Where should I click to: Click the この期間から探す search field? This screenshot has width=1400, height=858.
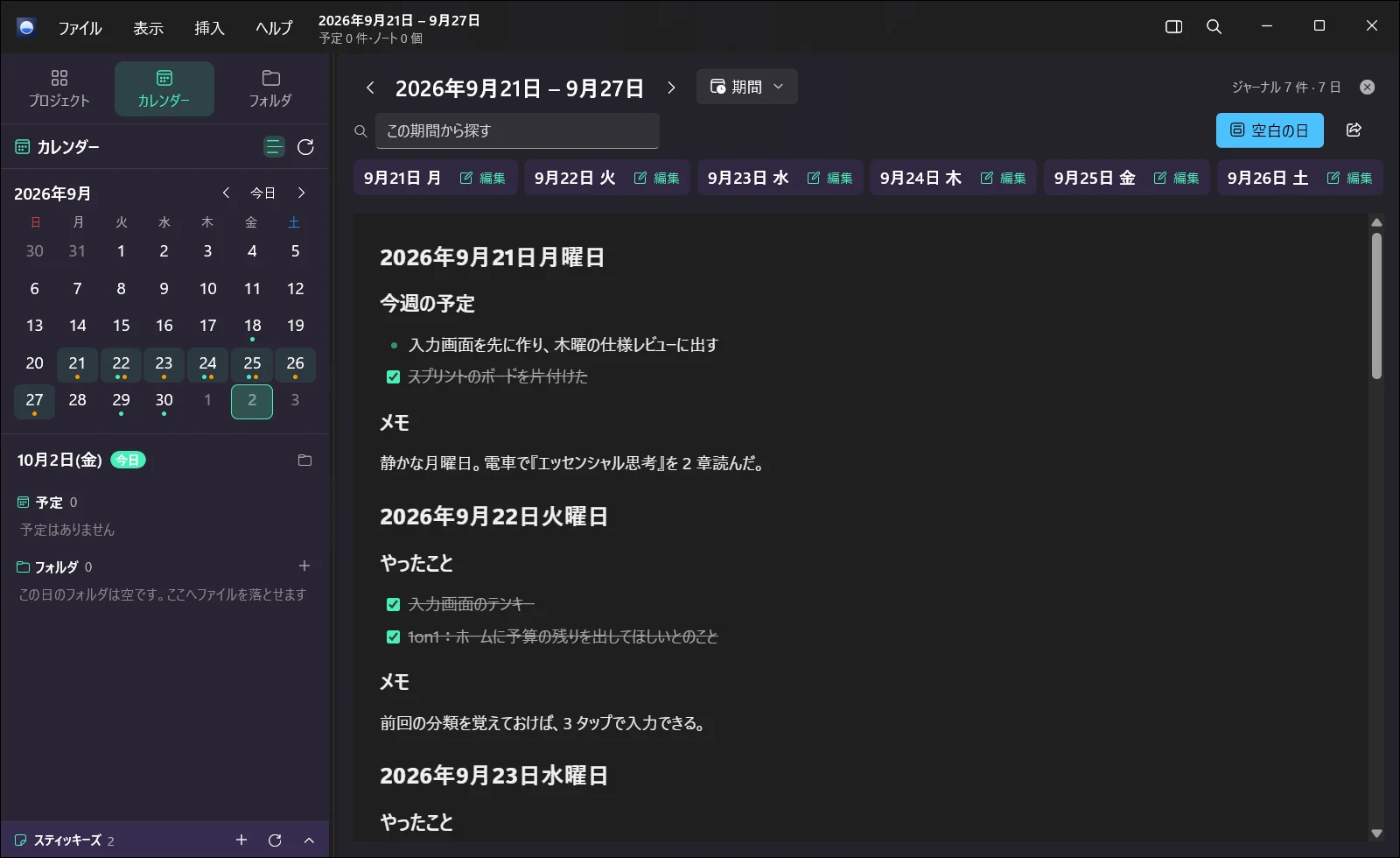click(x=517, y=130)
